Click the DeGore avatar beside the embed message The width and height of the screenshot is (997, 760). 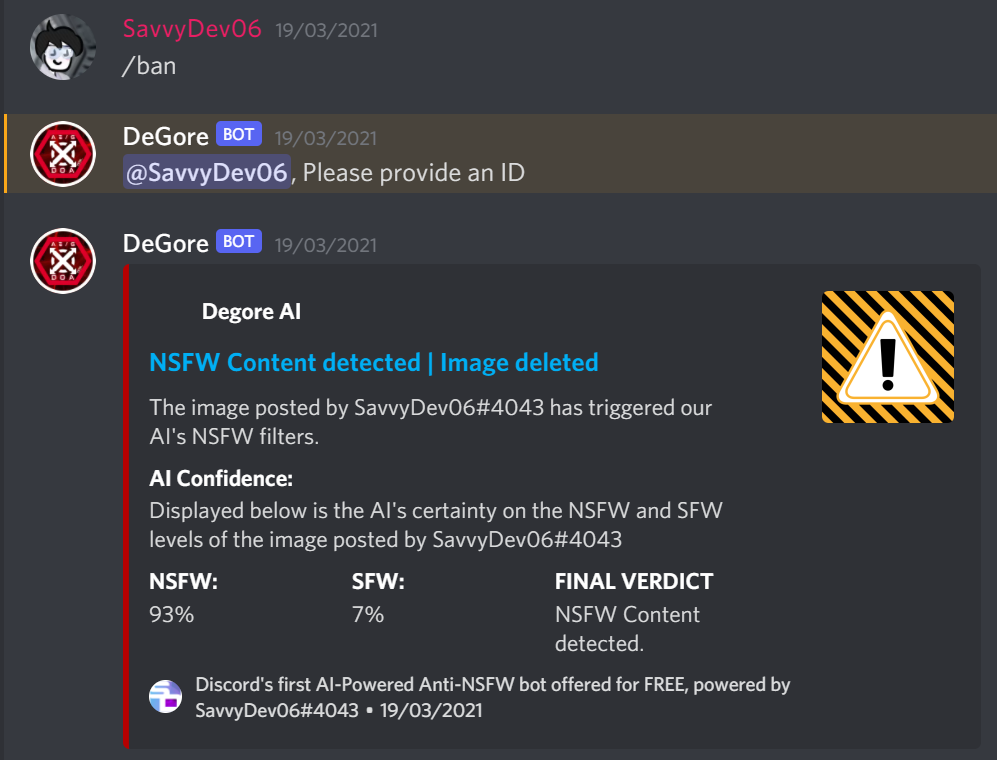[62, 261]
